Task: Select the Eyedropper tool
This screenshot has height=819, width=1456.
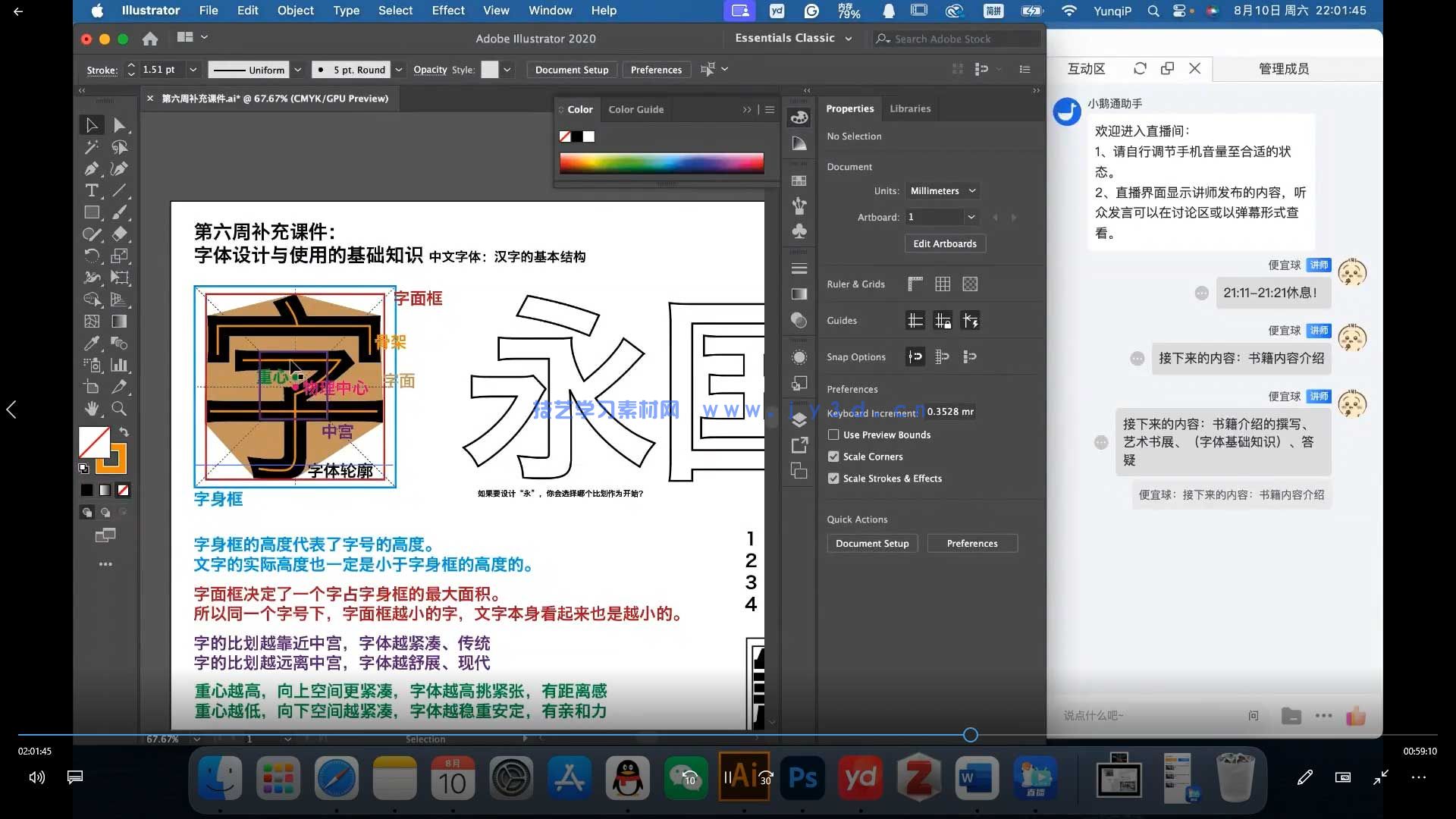Action: point(92,344)
